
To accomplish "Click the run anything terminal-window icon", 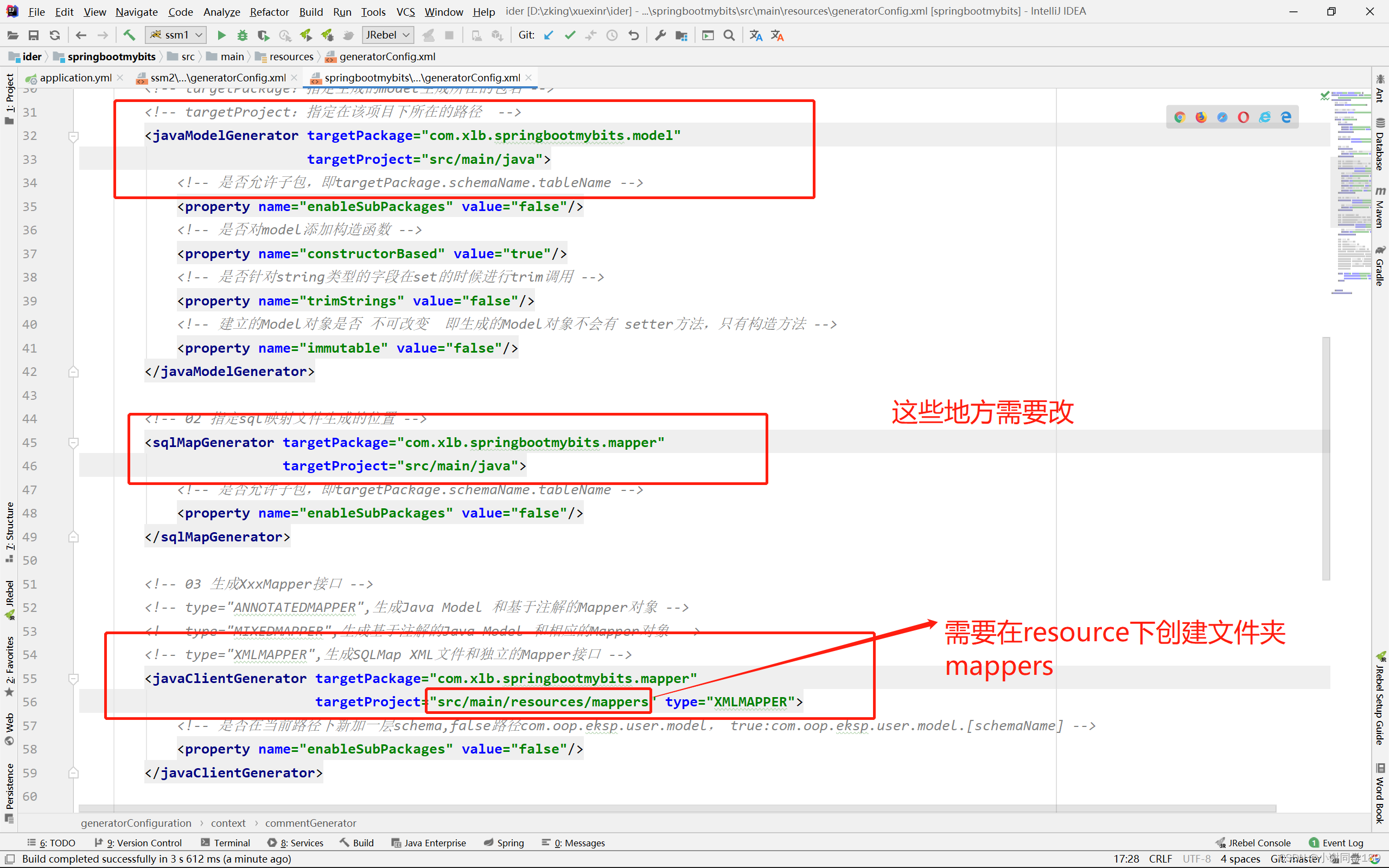I will 708,36.
